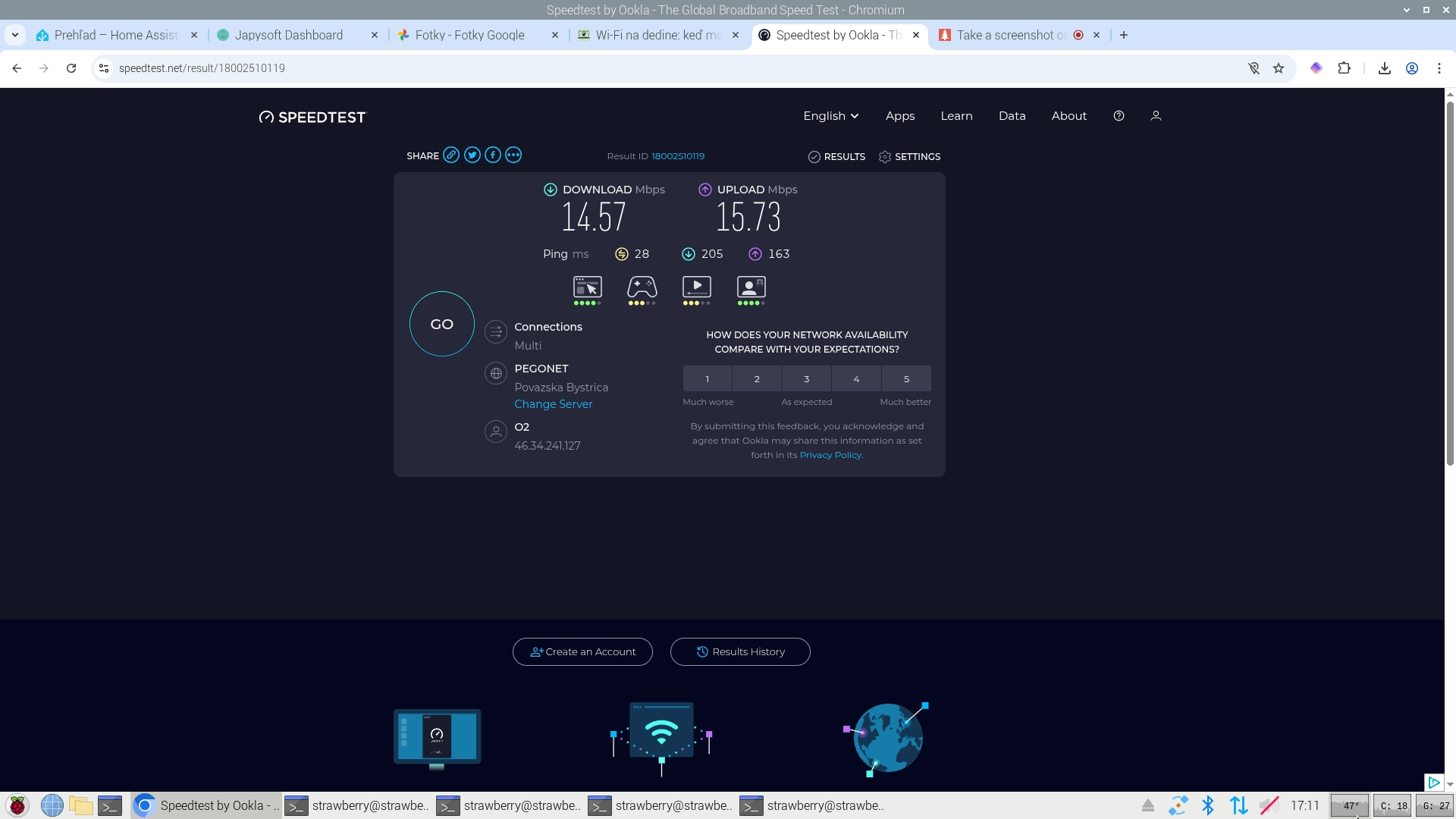
Task: Click the Change Server link
Action: [553, 404]
